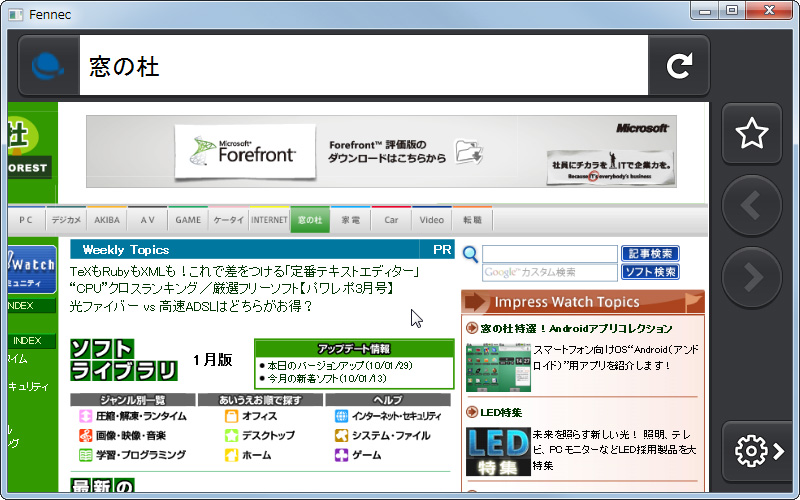Click the lower INDEX button in the sidebar
Image resolution: width=800 pixels, height=500 pixels.
[x=32, y=341]
